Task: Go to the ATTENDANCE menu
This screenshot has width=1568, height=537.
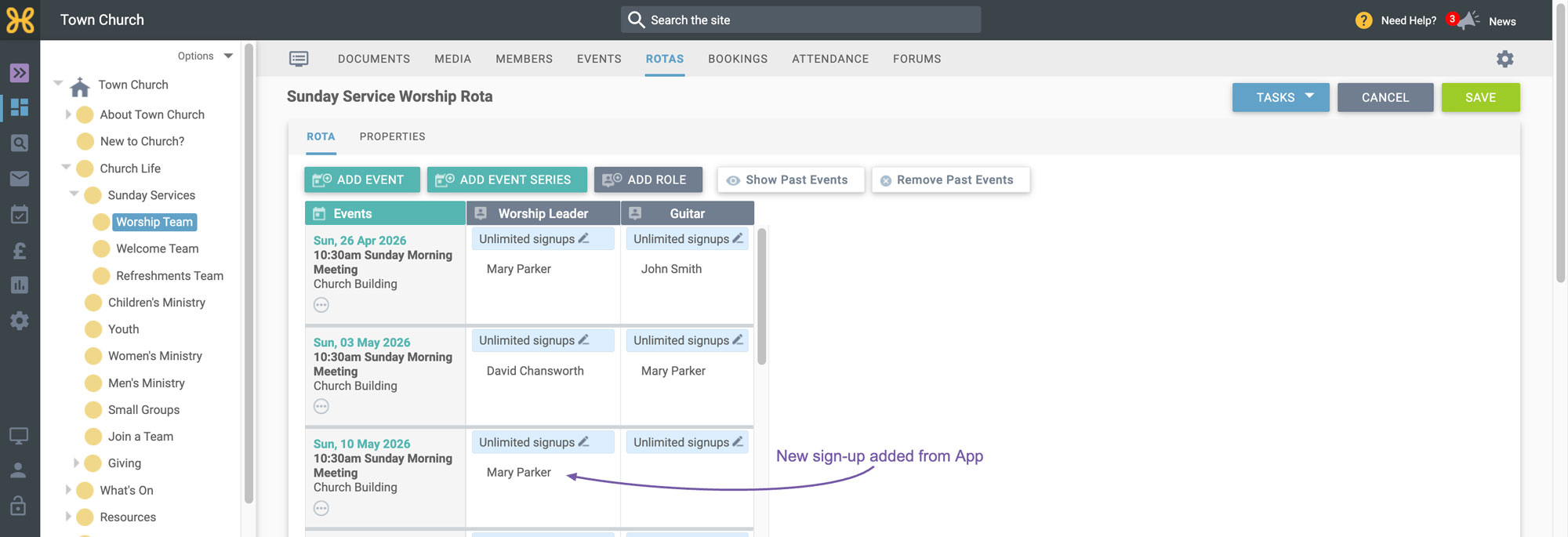Action: click(x=830, y=59)
